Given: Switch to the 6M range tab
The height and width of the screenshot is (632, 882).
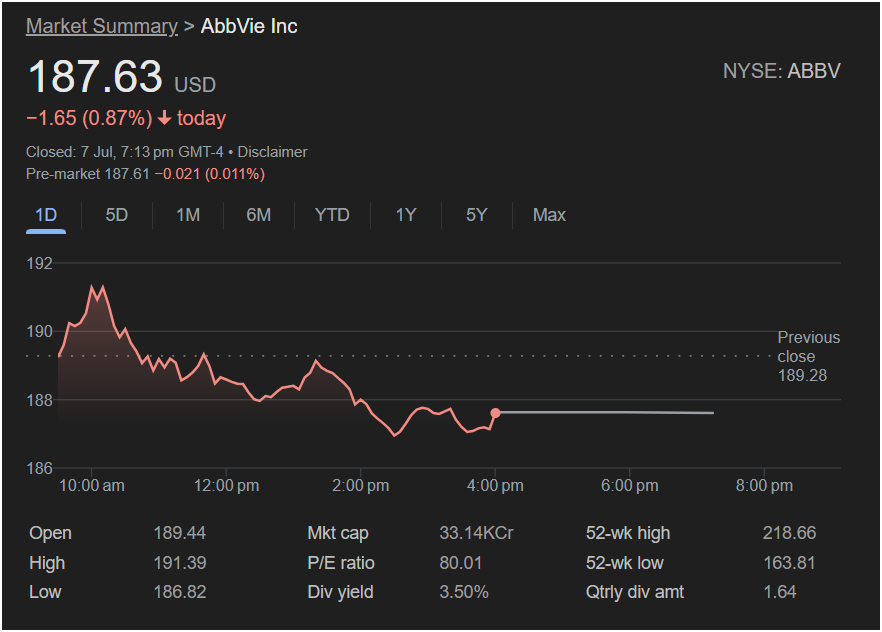Looking at the screenshot, I should tap(259, 215).
